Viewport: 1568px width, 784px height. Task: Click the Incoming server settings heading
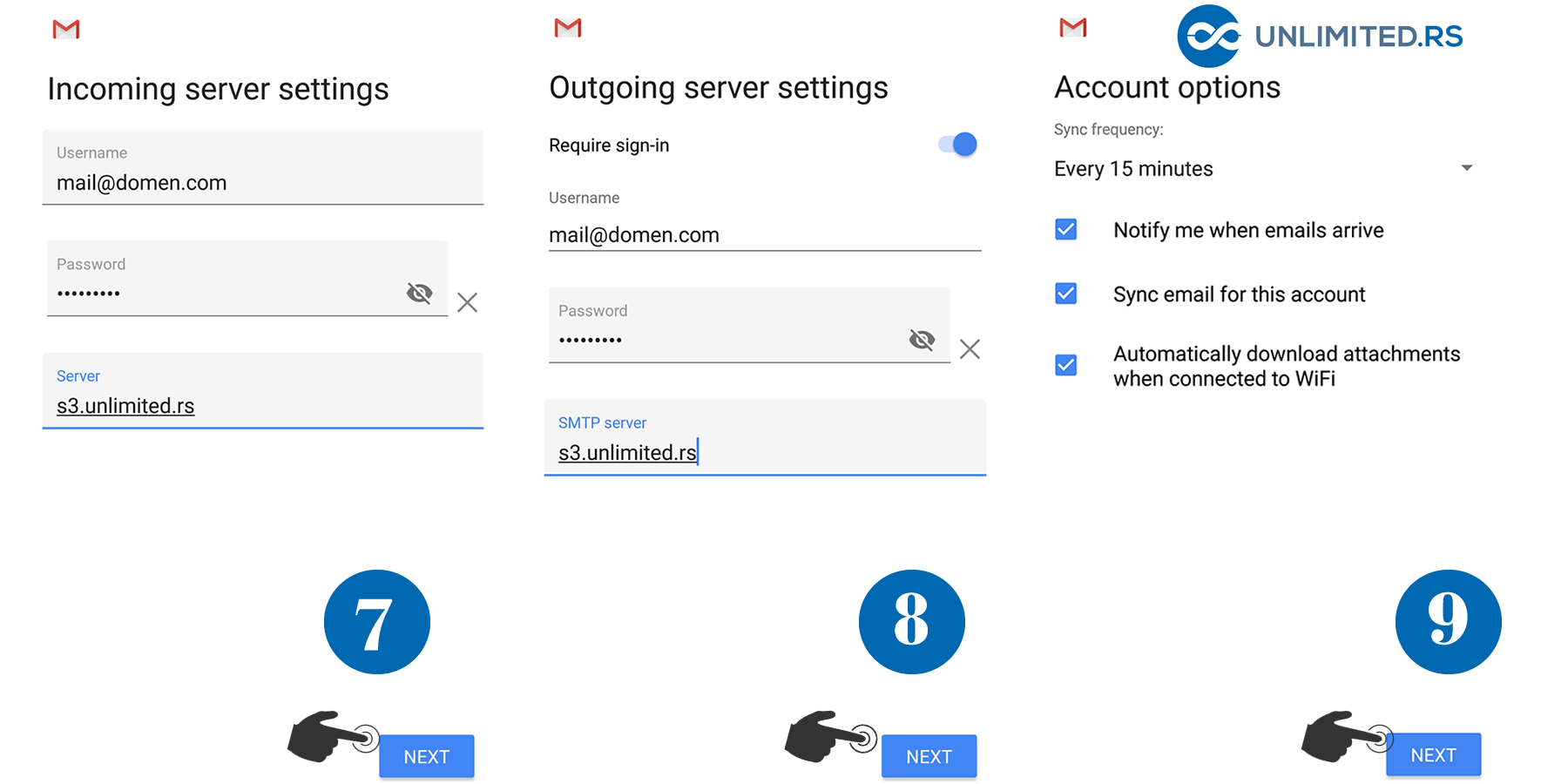point(218,89)
